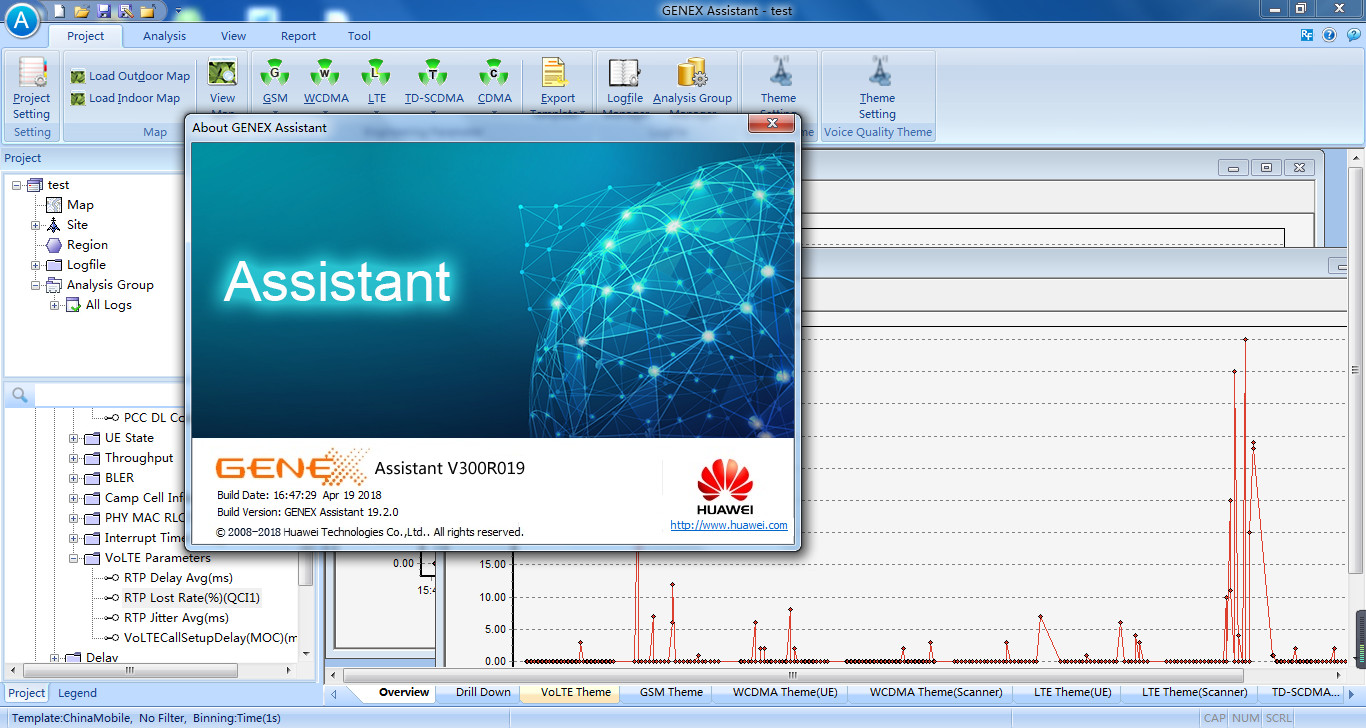Click Load Indoor Map
The height and width of the screenshot is (728, 1366).
[x=130, y=97]
